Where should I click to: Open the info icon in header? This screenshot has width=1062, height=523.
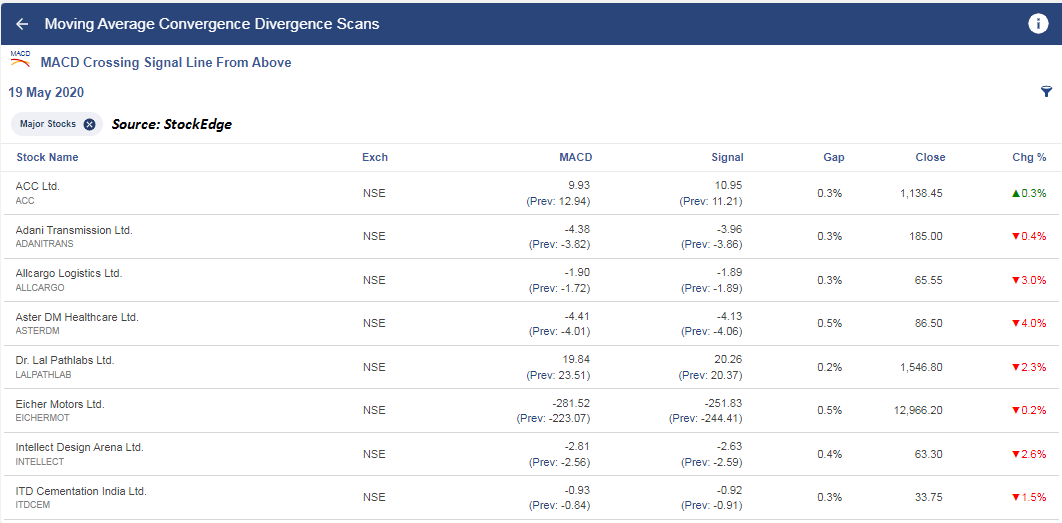[1038, 24]
